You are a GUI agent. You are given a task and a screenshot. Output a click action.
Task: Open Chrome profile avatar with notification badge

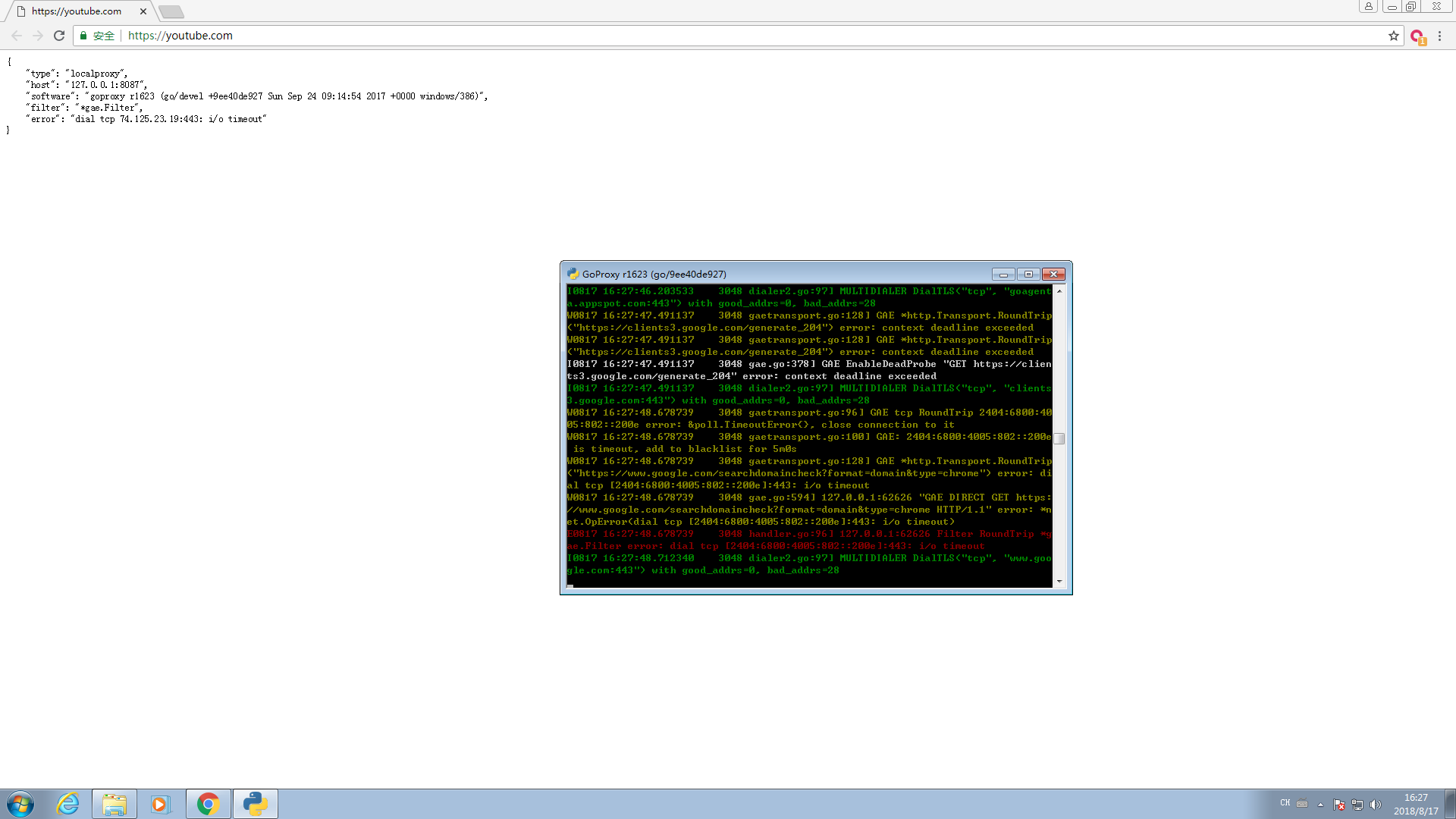click(1418, 36)
